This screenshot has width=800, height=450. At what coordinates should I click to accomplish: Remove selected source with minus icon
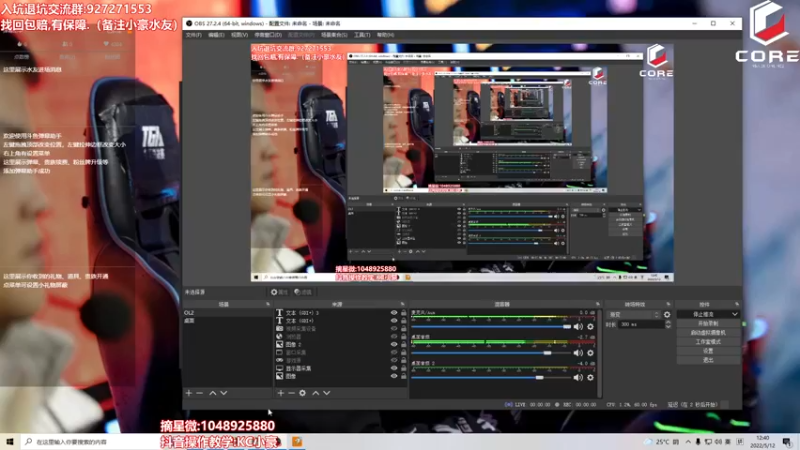[x=291, y=393]
